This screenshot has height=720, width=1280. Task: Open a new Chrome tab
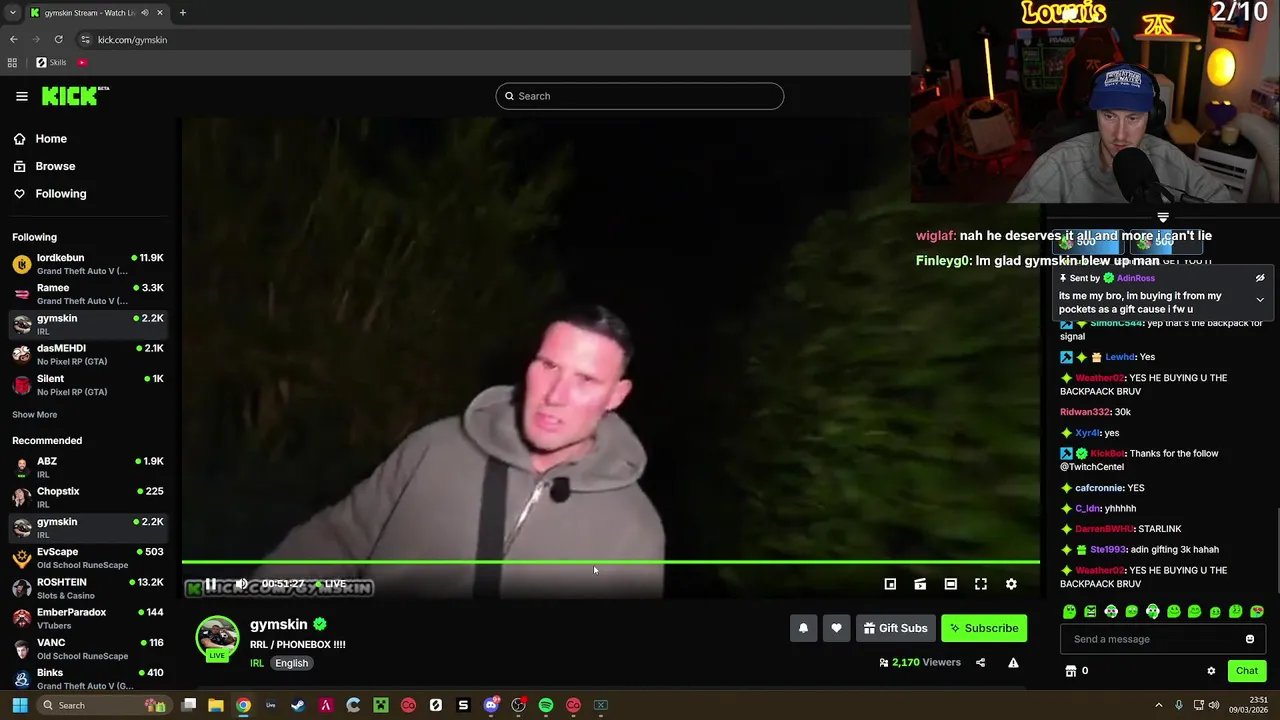(x=183, y=12)
